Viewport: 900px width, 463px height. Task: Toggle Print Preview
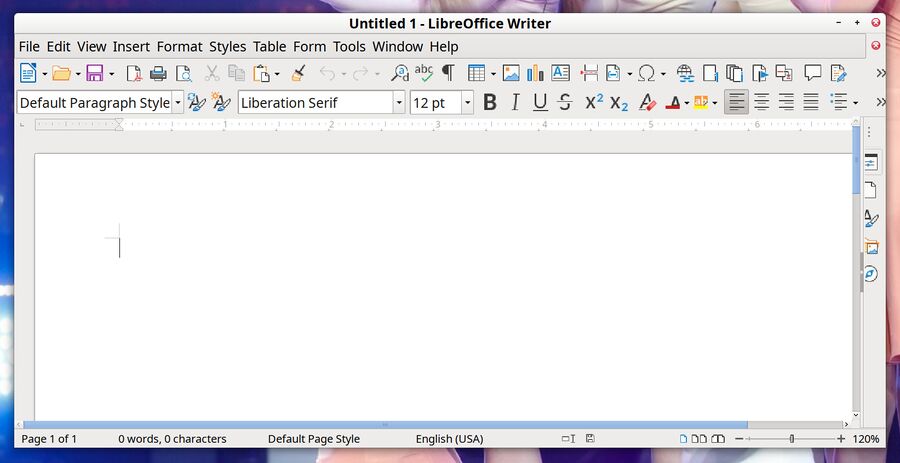[x=184, y=73]
